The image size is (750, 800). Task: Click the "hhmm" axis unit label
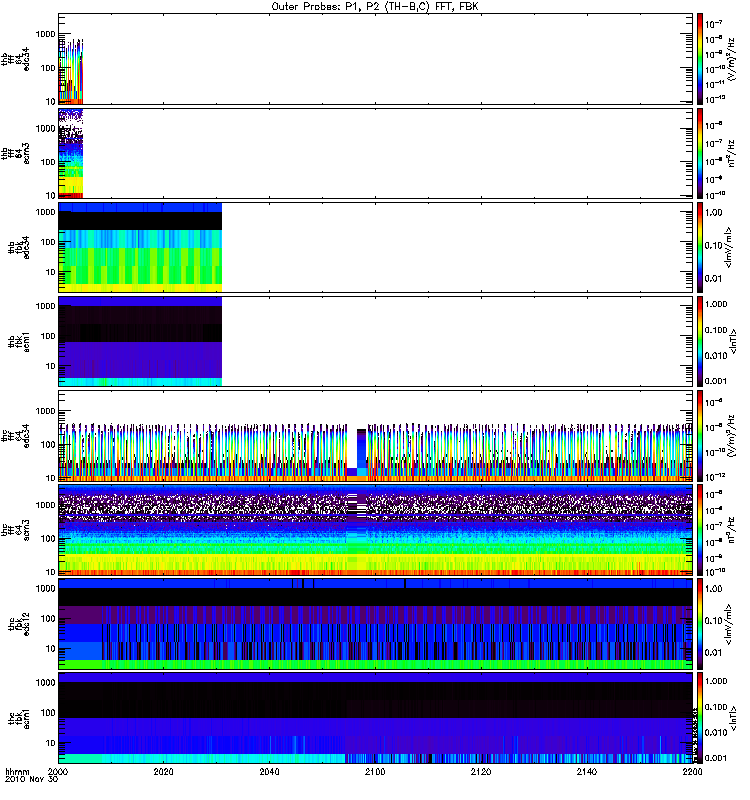pos(17,772)
